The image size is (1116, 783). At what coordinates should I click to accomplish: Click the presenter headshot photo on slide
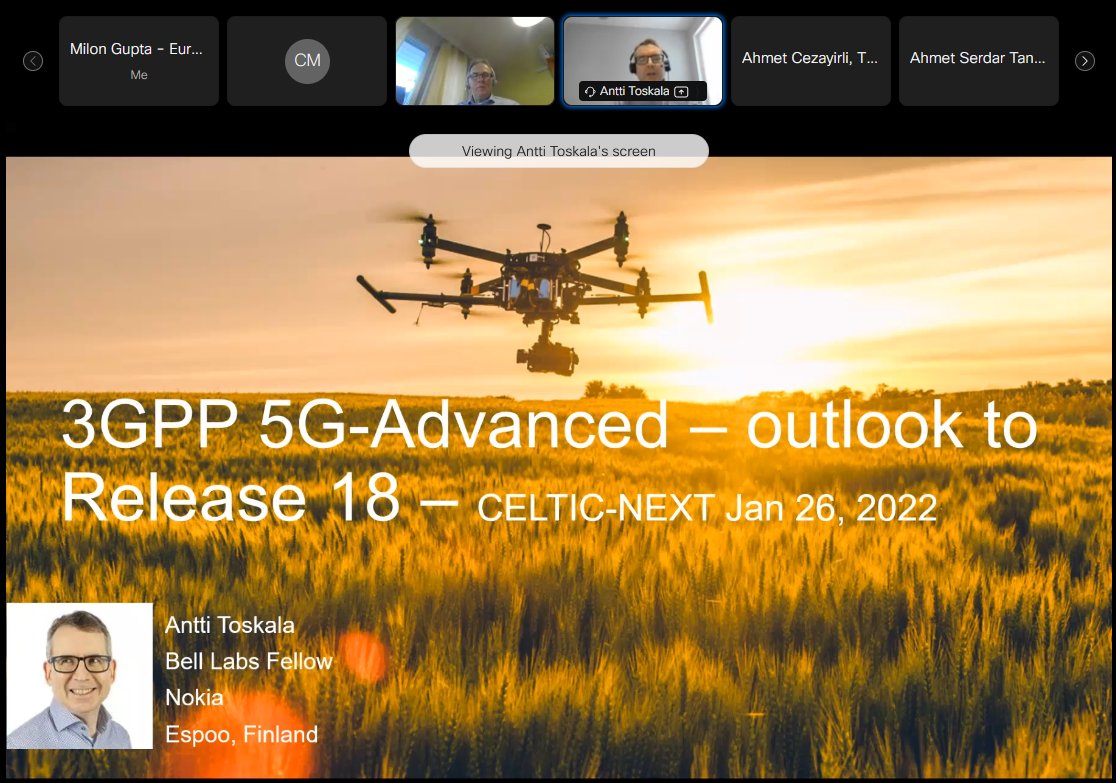(80, 676)
